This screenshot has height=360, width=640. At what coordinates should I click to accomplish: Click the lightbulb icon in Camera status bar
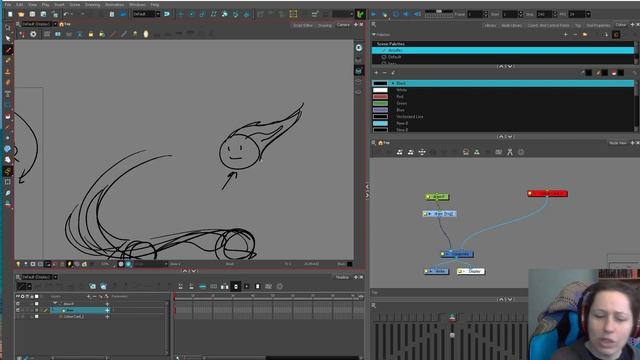click(x=18, y=264)
